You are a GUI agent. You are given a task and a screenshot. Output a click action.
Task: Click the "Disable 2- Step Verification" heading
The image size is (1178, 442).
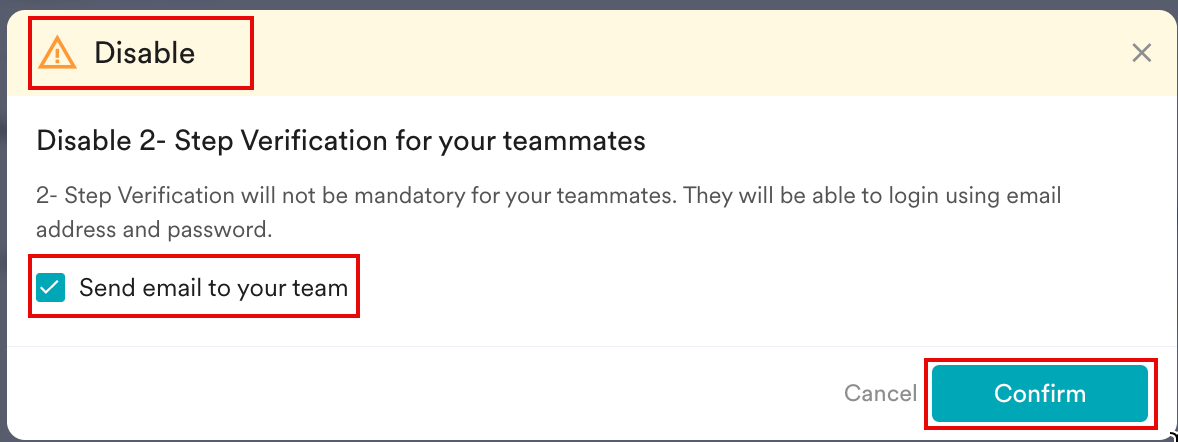(340, 141)
